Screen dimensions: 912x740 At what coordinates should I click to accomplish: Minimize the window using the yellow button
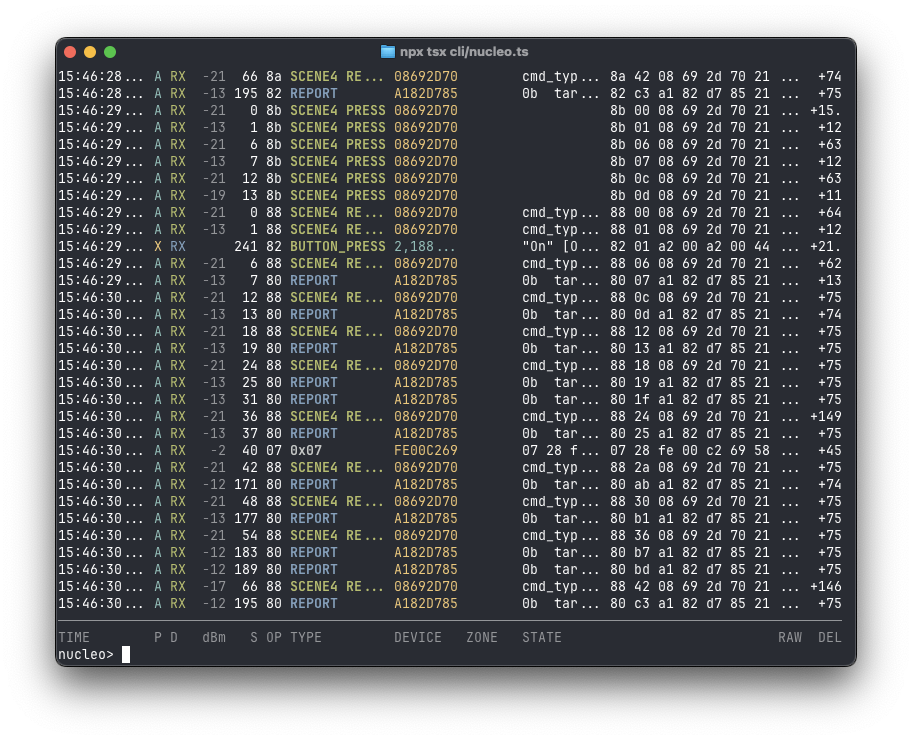click(x=90, y=52)
